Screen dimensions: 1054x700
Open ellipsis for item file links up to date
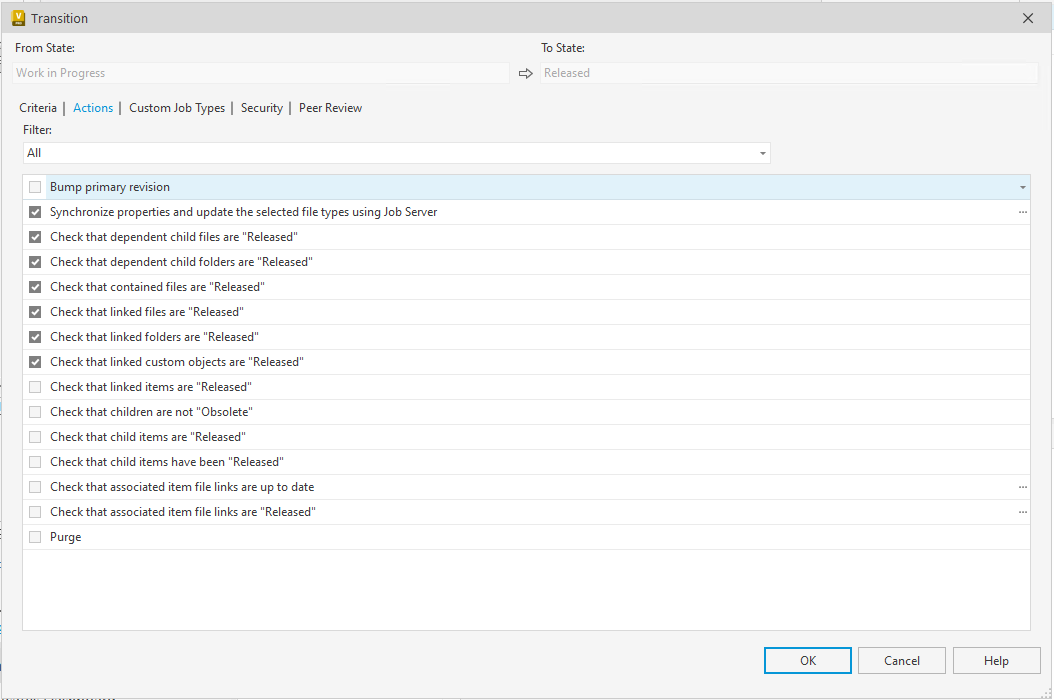click(x=1022, y=487)
